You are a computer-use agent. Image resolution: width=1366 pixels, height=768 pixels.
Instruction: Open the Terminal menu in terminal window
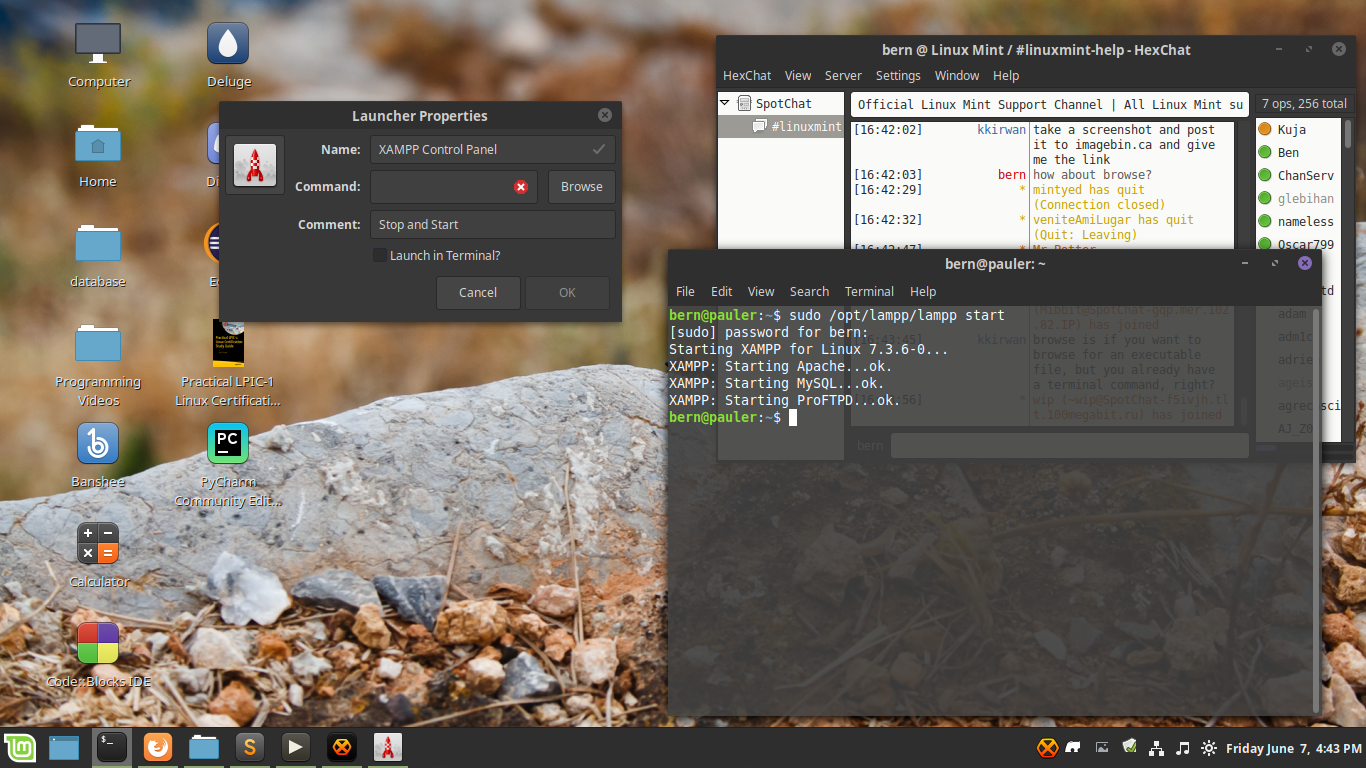[869, 291]
